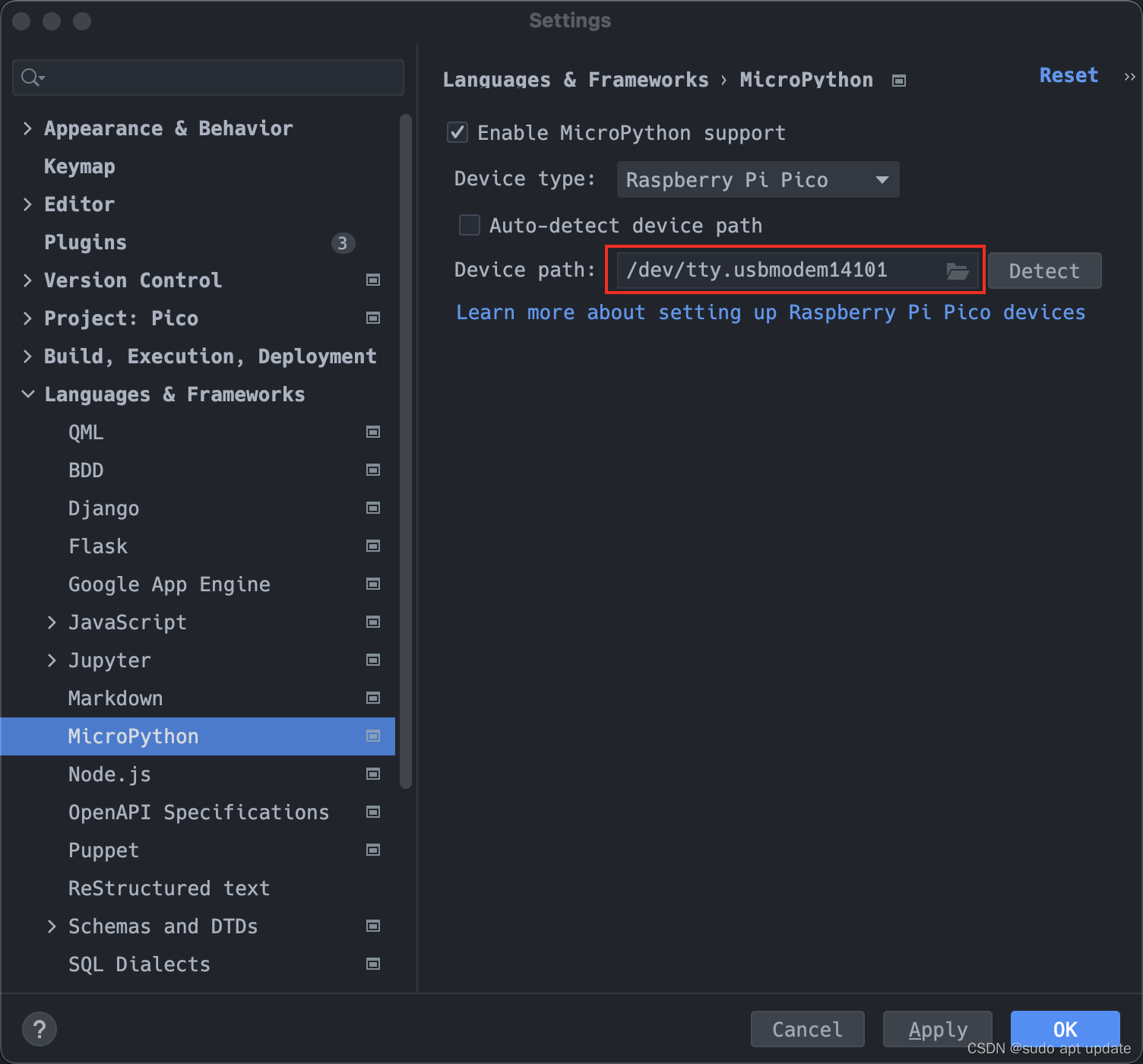Select Plugins in the settings sidebar
Screen dimensions: 1143x1064
(85, 242)
